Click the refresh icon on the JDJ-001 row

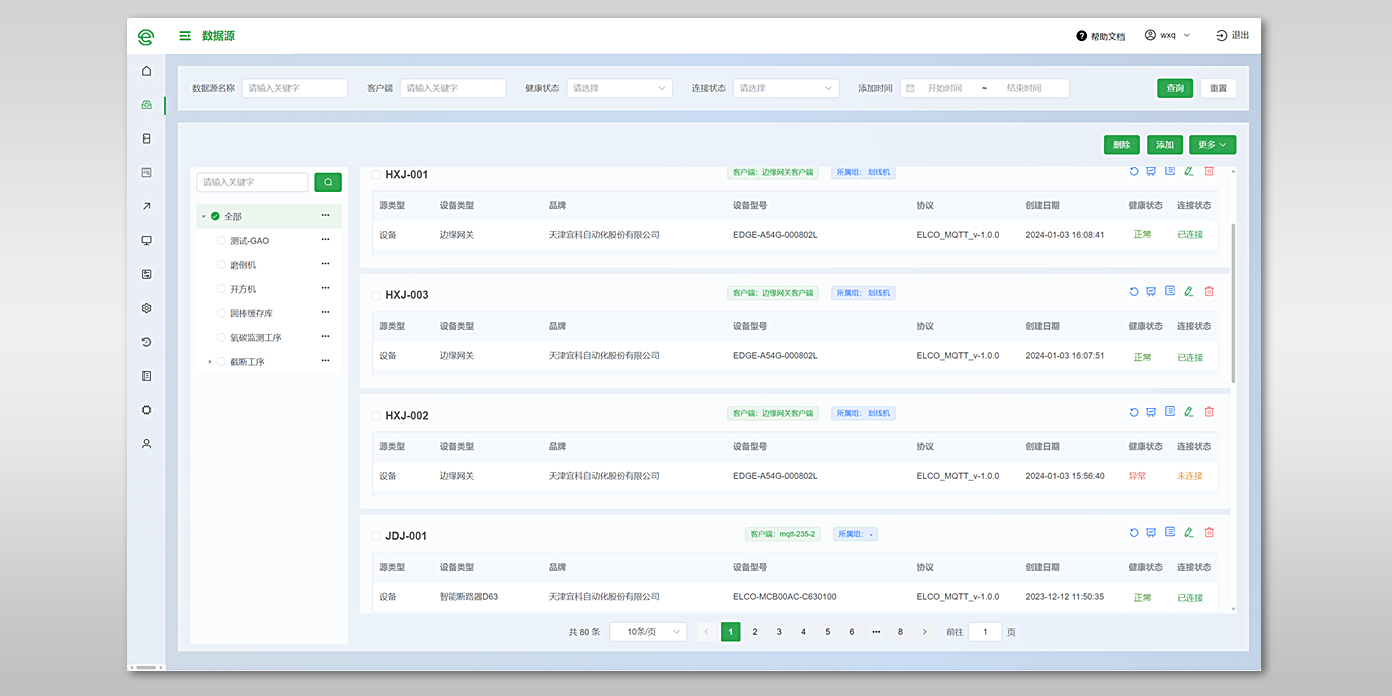[1134, 533]
